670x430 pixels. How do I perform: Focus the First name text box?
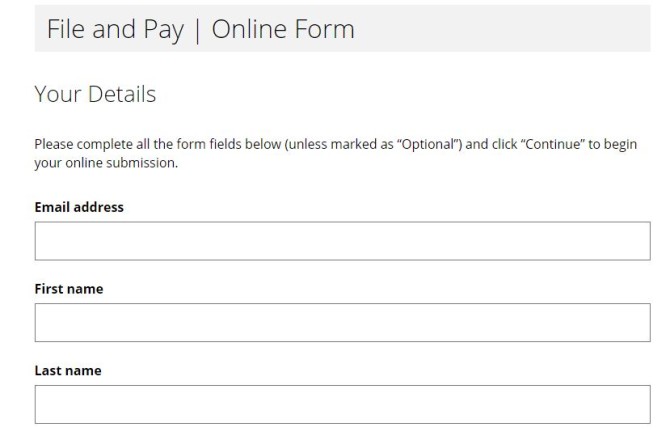[342, 323]
